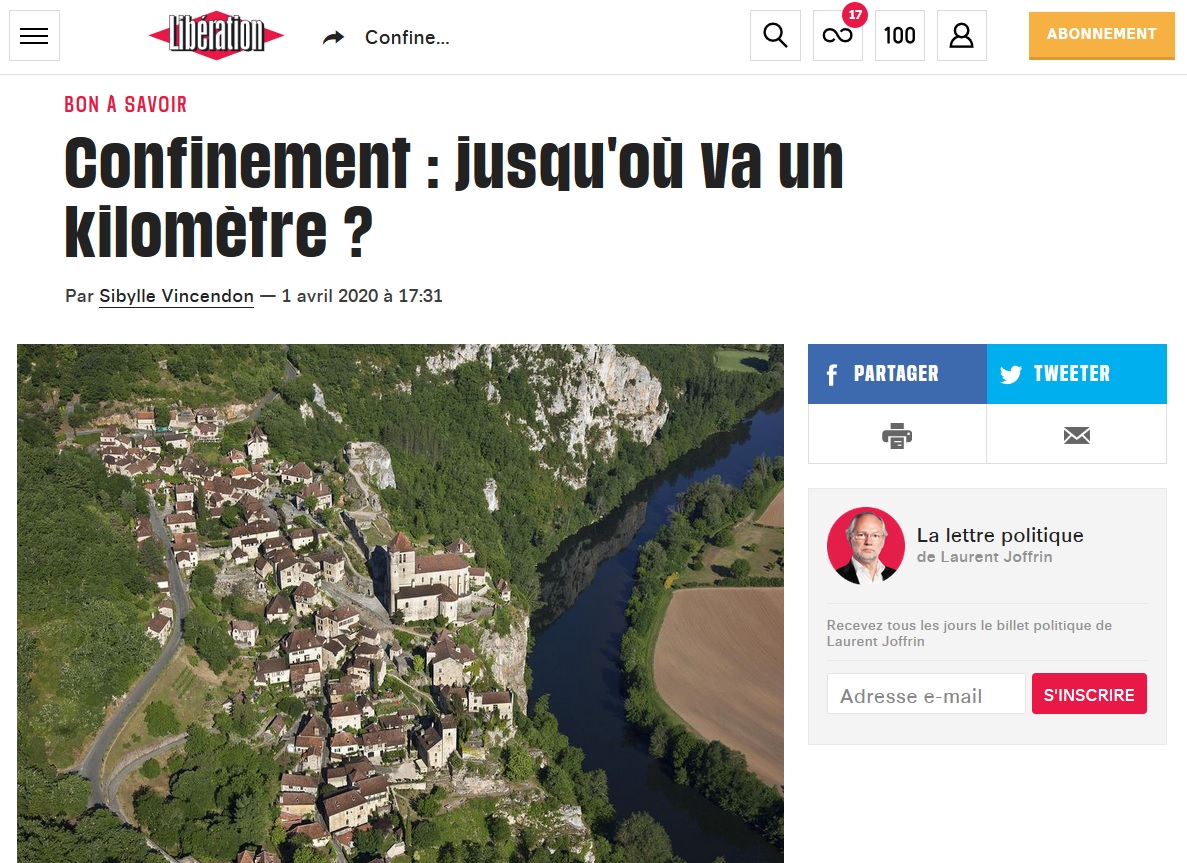This screenshot has height=863, width=1187.
Task: Open author Sibylle Vincendon link
Action: coord(176,296)
